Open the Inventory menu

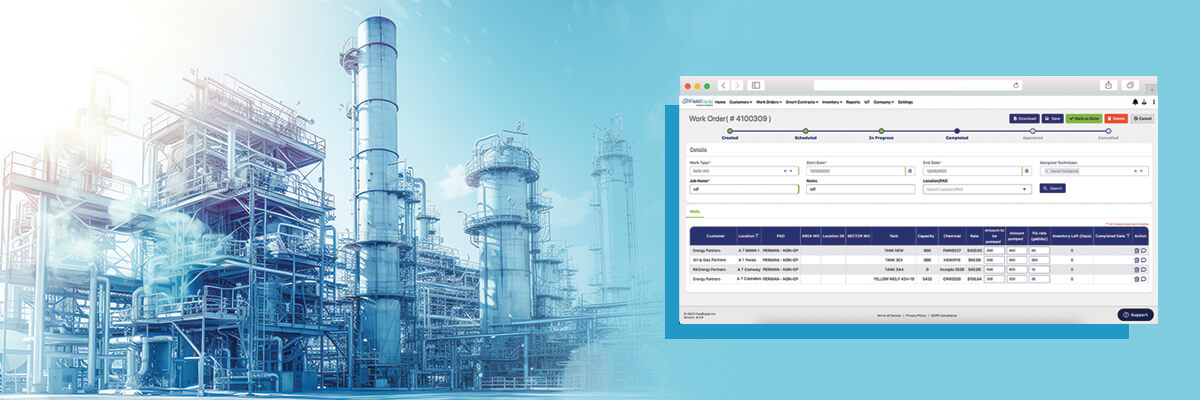(832, 102)
